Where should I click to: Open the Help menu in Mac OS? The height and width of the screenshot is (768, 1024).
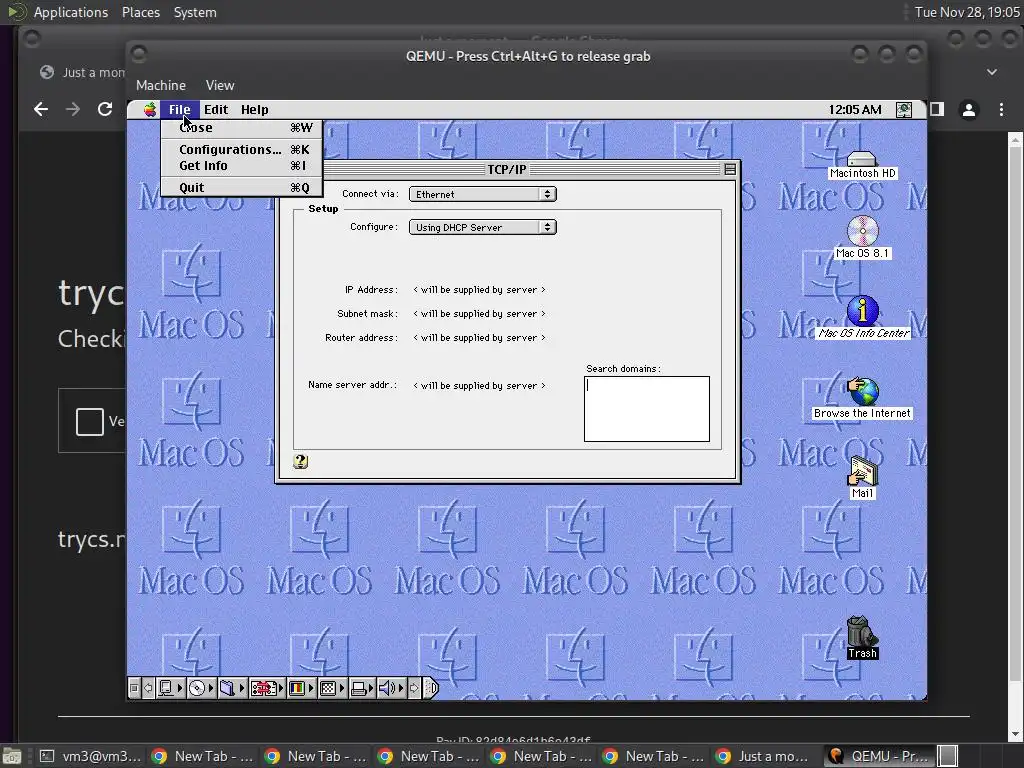[254, 110]
